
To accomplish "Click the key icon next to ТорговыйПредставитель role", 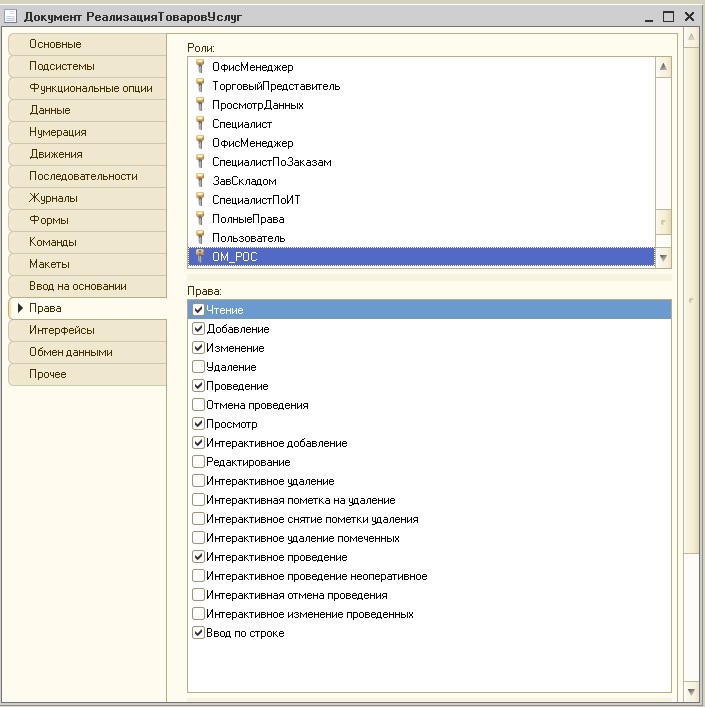I will click(x=200, y=85).
